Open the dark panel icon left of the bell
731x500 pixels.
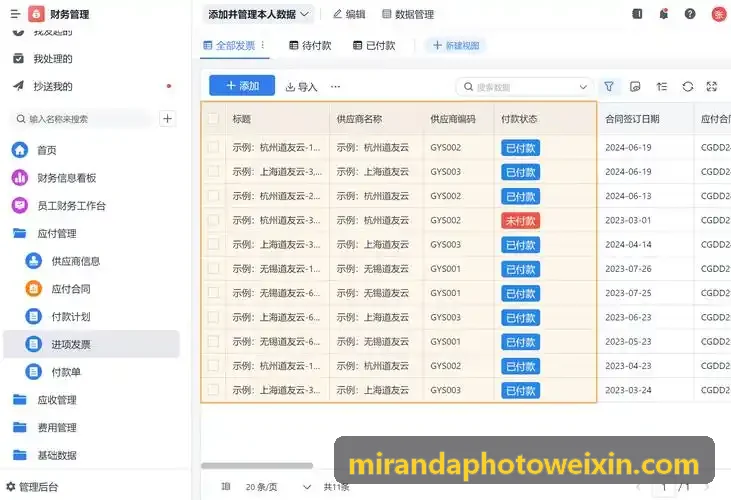tap(637, 14)
